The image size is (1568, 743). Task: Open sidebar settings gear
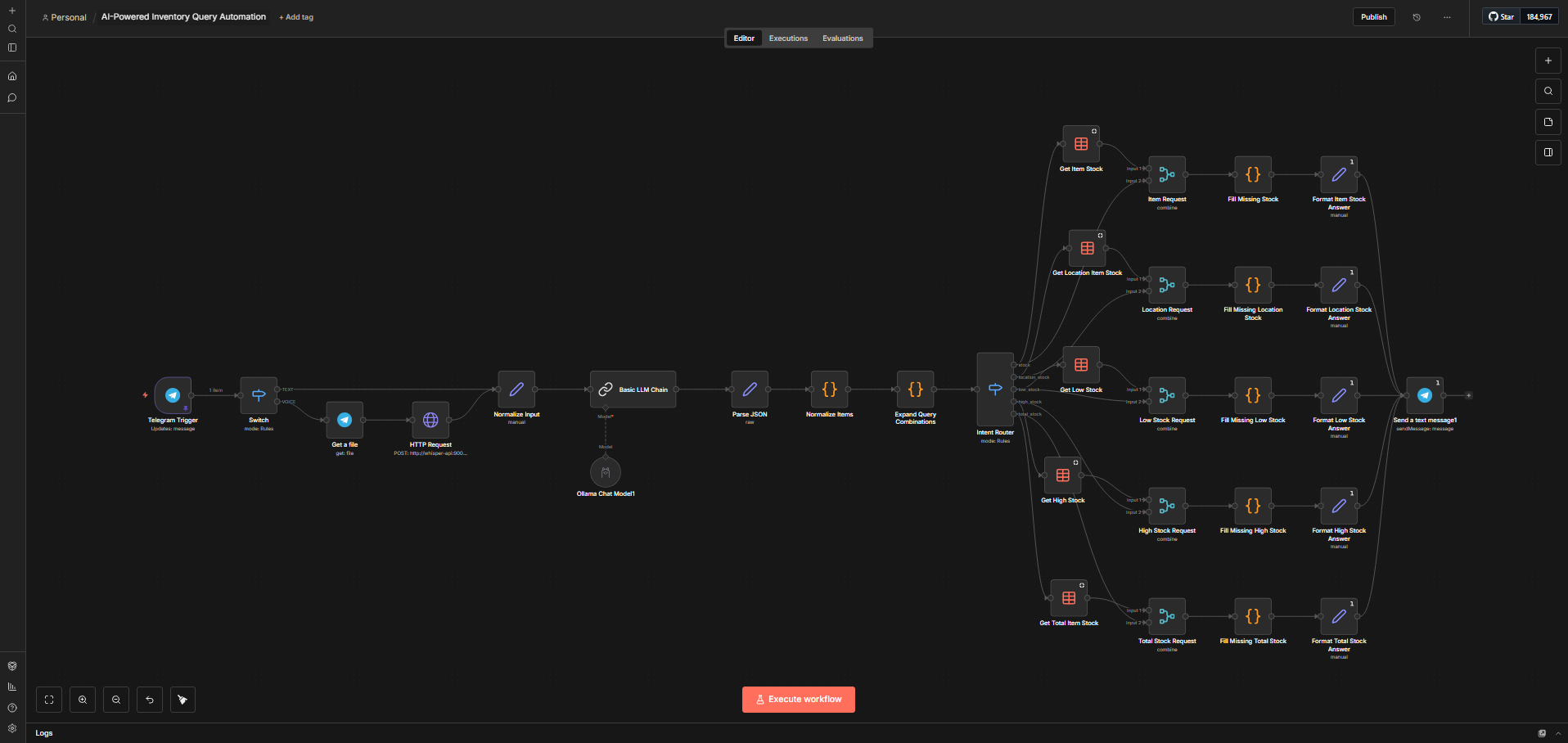pos(12,728)
